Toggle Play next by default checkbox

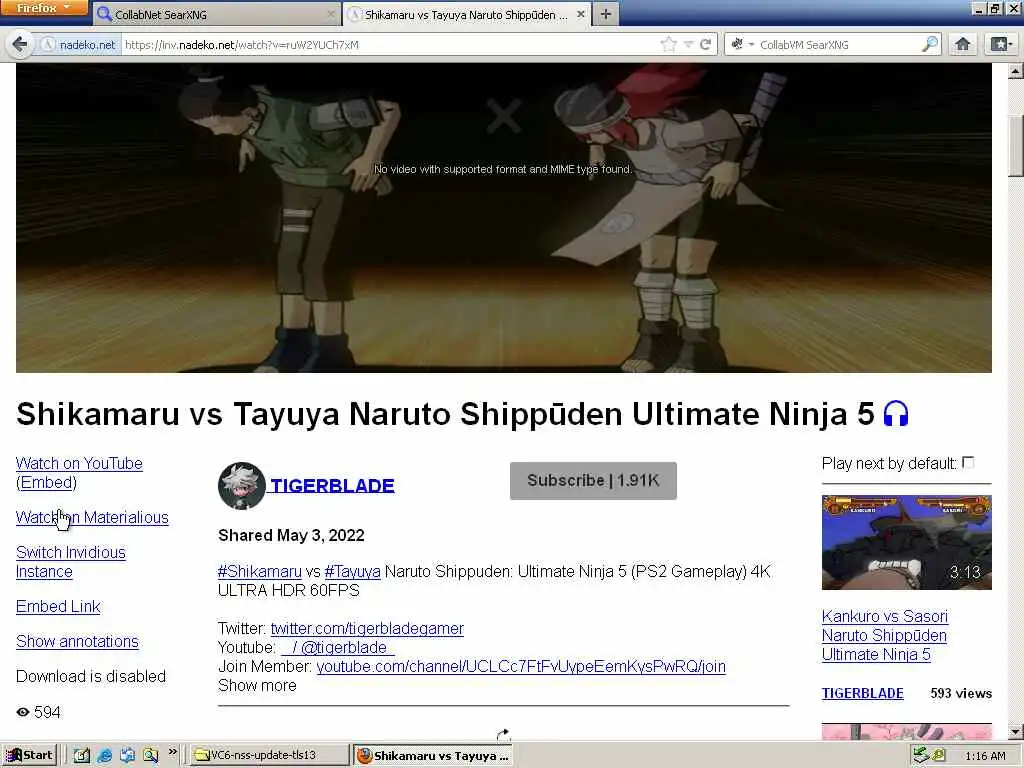coord(968,463)
